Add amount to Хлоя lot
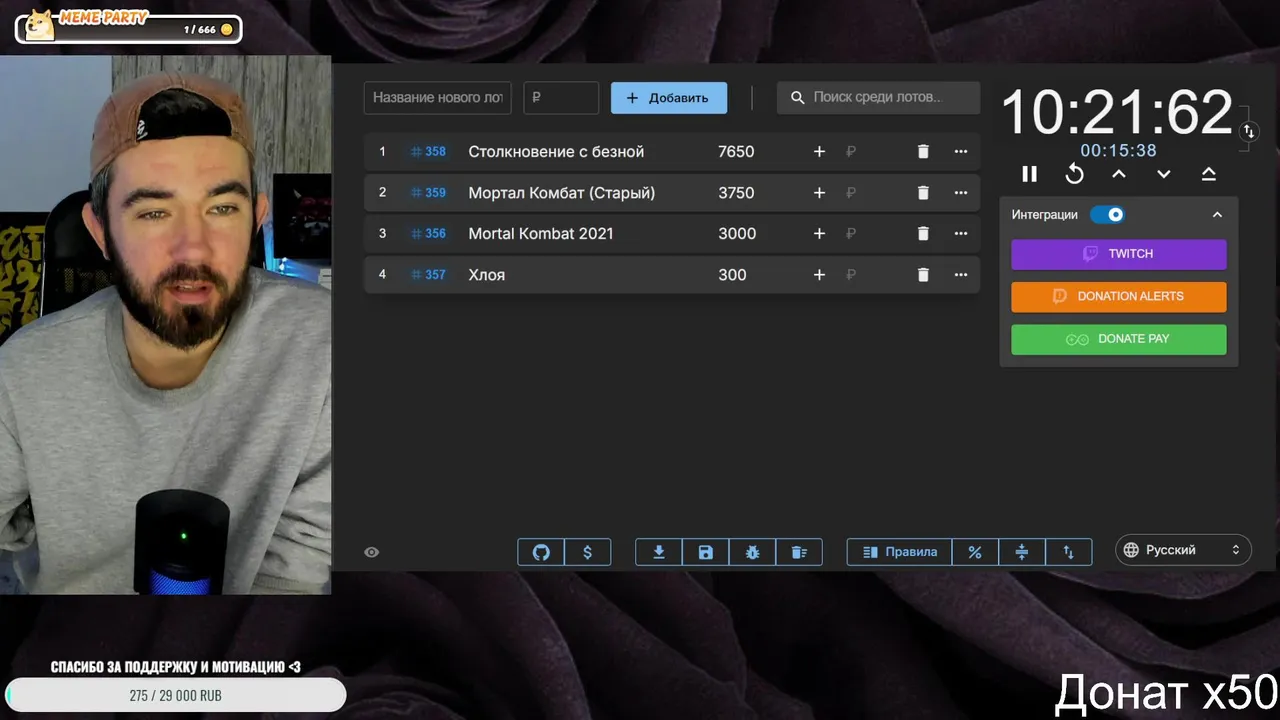The width and height of the screenshot is (1280, 720). [819, 275]
